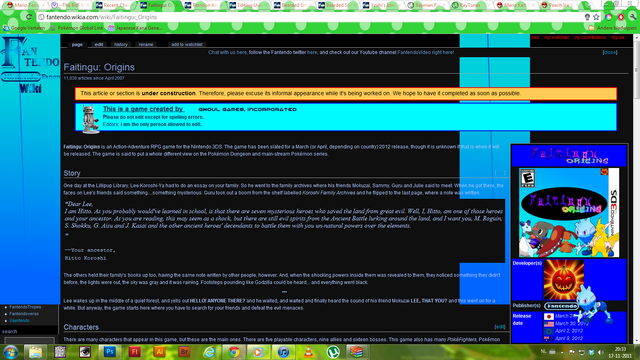The width and height of the screenshot is (640, 360).
Task: Open Windows Explorer from the taskbar
Action: [35, 352]
